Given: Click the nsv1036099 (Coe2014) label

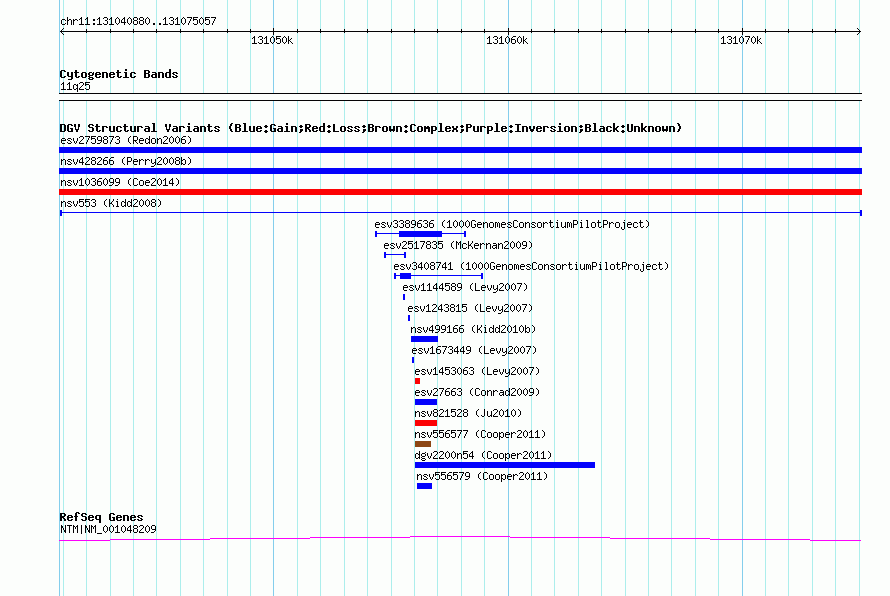Looking at the screenshot, I should 120,182.
